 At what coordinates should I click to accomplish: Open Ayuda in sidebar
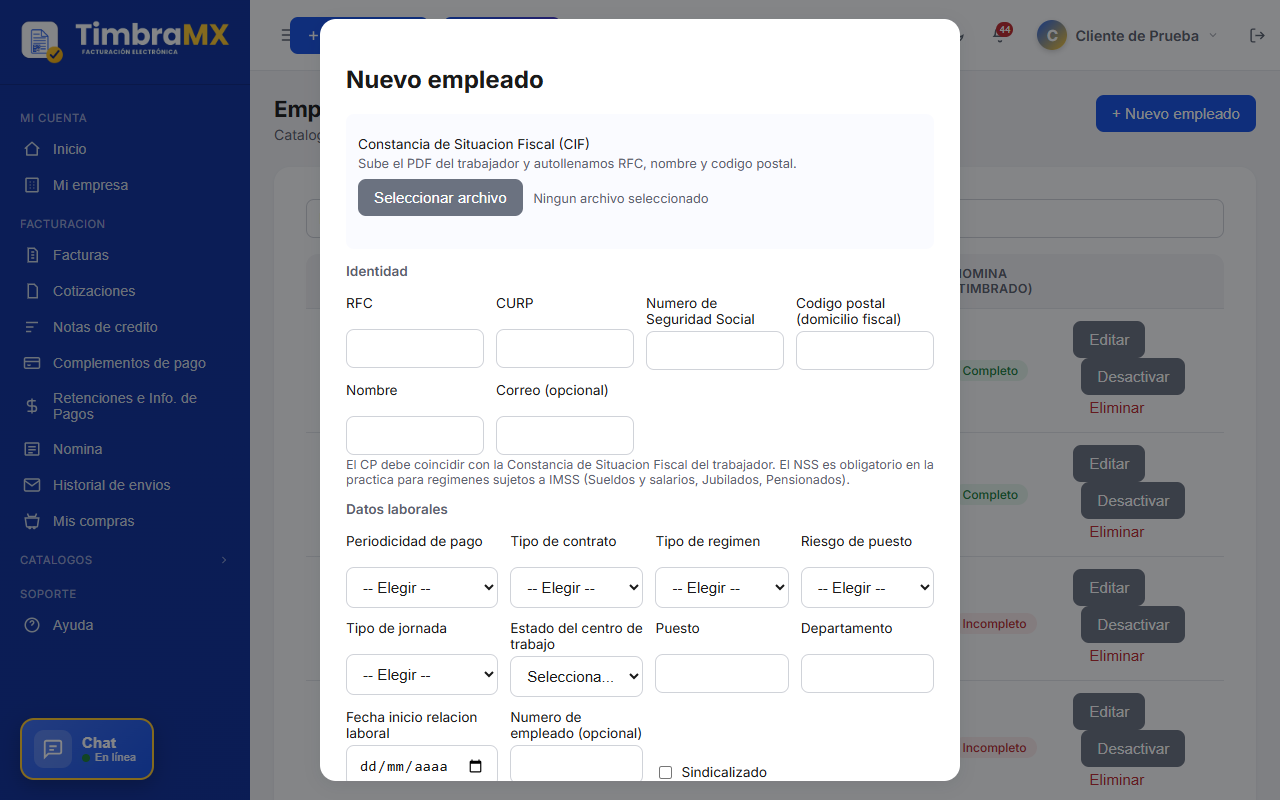click(73, 625)
